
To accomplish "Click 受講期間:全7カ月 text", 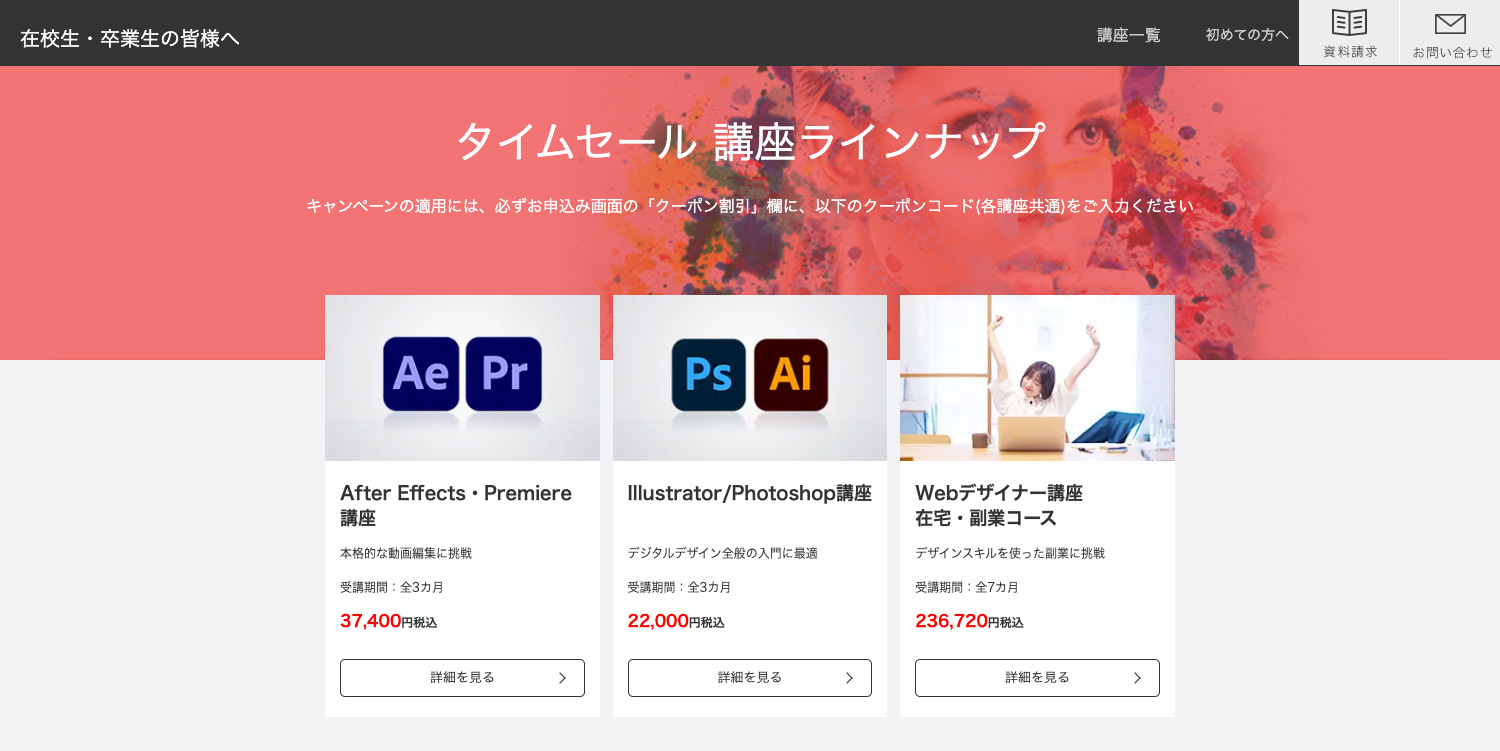I will click(x=967, y=587).
